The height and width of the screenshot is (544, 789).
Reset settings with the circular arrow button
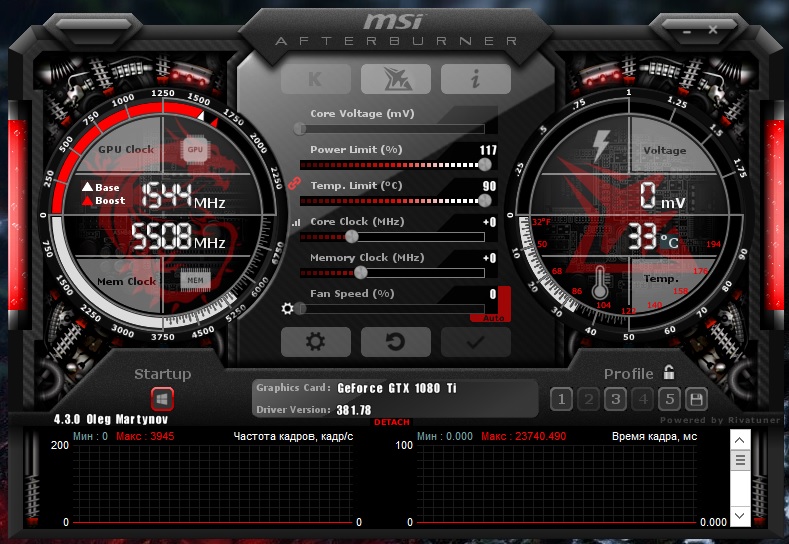(x=396, y=342)
